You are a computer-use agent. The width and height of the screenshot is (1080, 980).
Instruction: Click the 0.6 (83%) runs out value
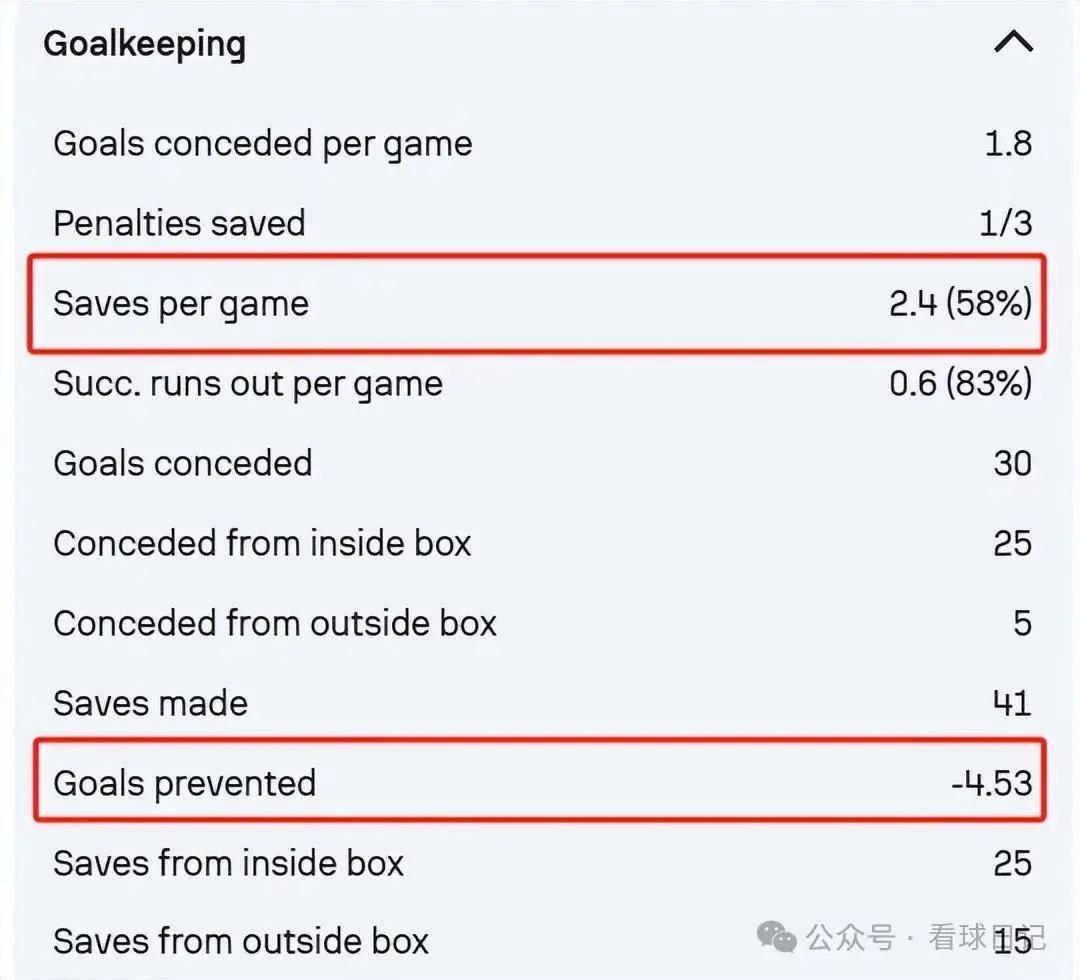961,383
